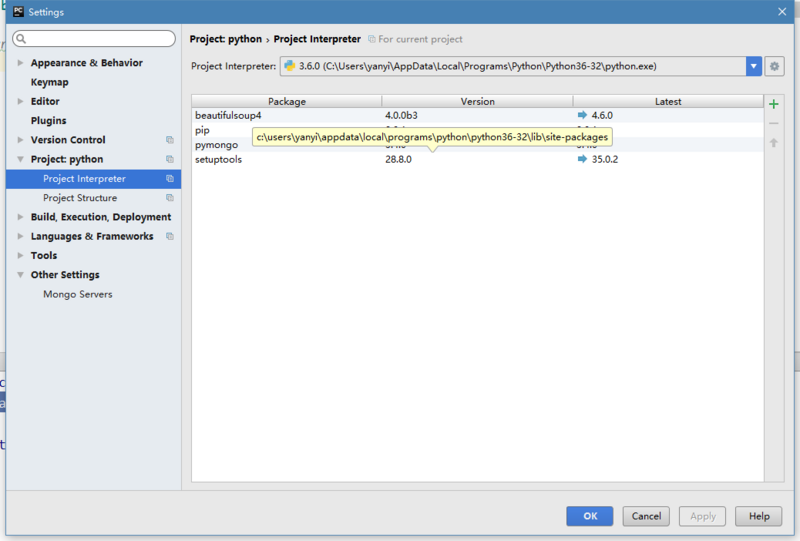Click the For current project icon
Image resolution: width=800 pixels, height=541 pixels.
[372, 39]
